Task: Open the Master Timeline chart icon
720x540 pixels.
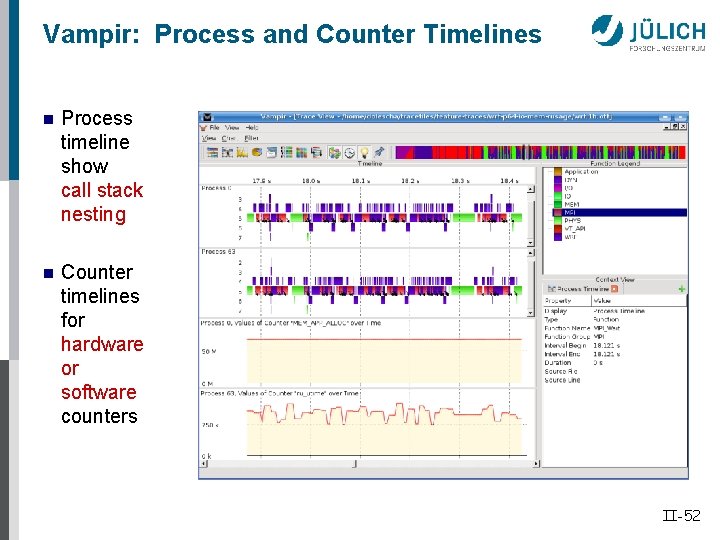Action: click(x=212, y=152)
